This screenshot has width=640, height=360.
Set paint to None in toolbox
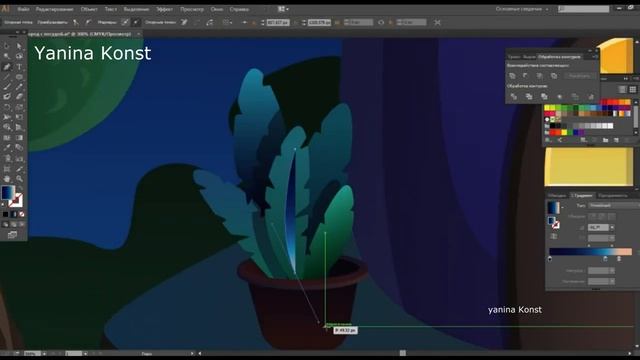click(22, 214)
